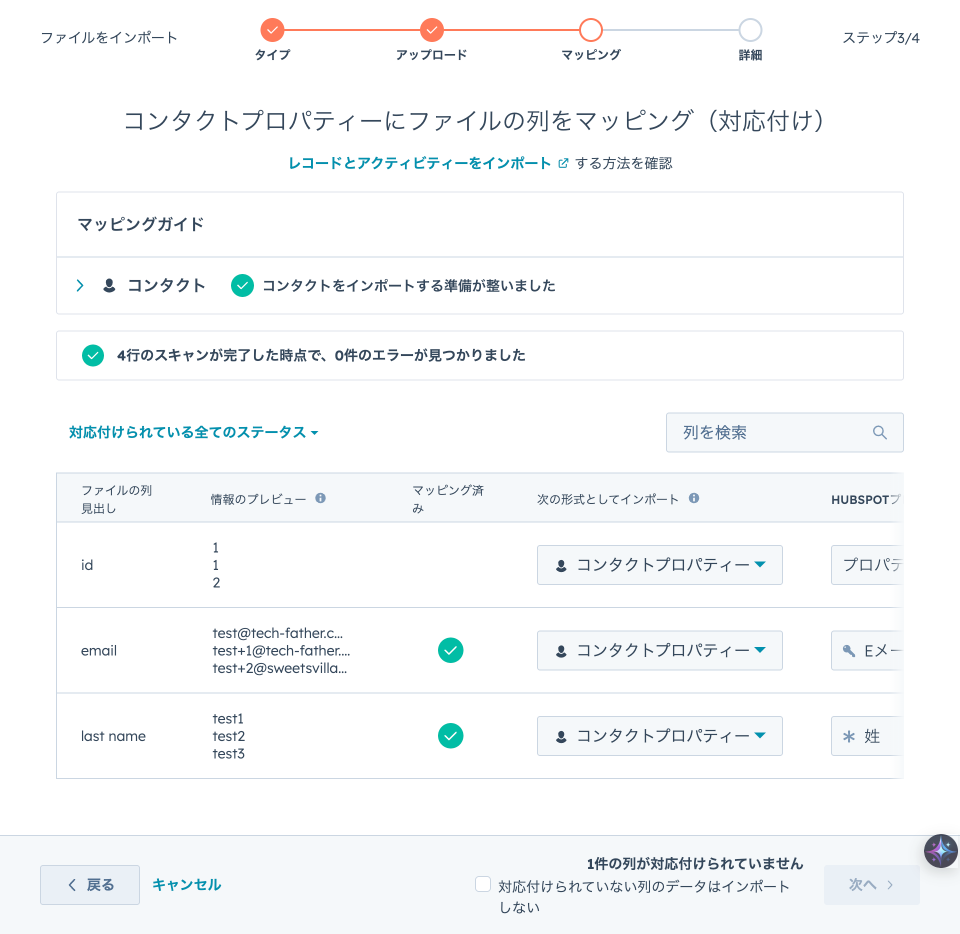
Task: Click the asterisk icon in the 姓 property field
Action: (x=849, y=736)
